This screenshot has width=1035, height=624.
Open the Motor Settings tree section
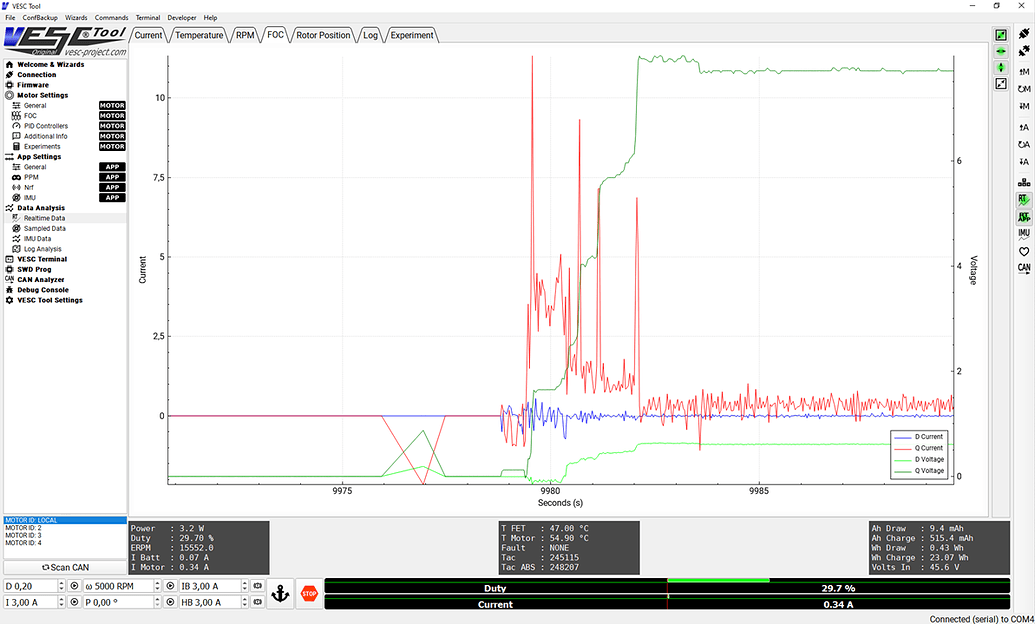pyautogui.click(x=42, y=95)
